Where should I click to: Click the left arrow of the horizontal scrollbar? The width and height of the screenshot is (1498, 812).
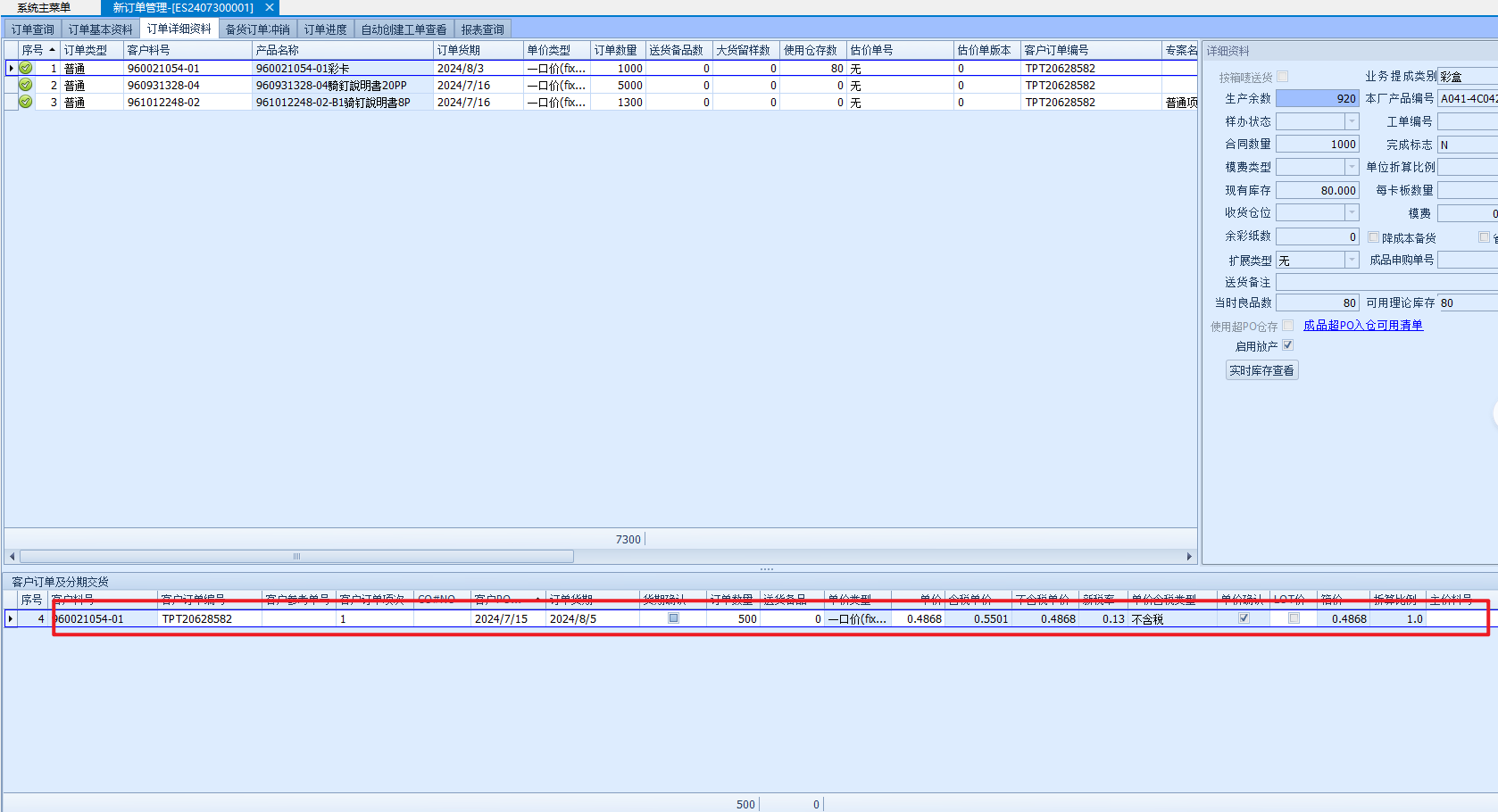(11, 556)
